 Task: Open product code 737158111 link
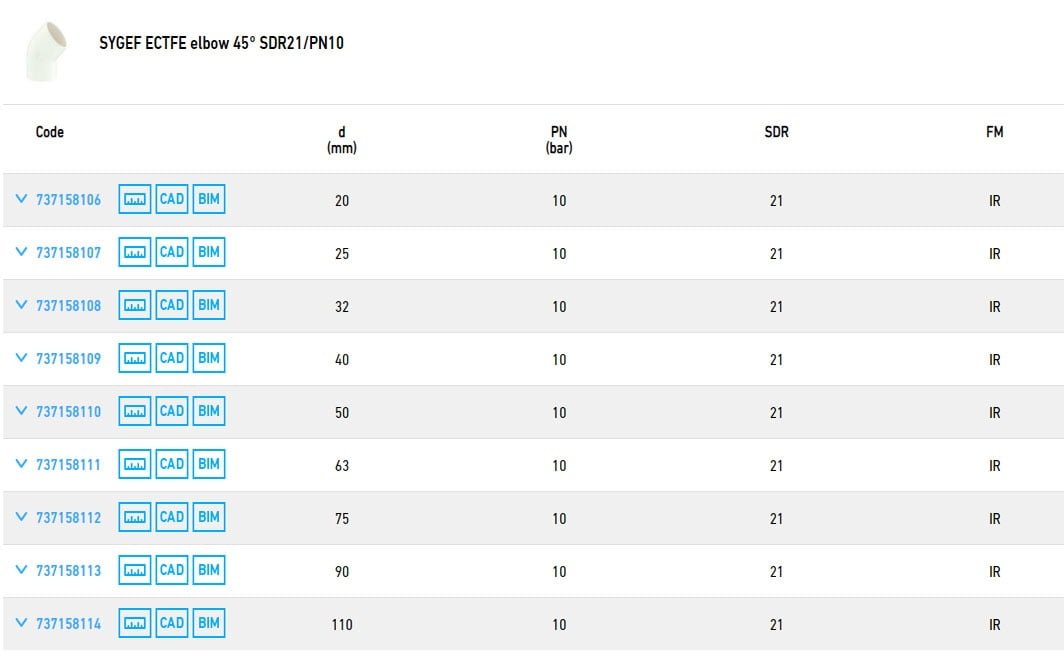click(68, 465)
